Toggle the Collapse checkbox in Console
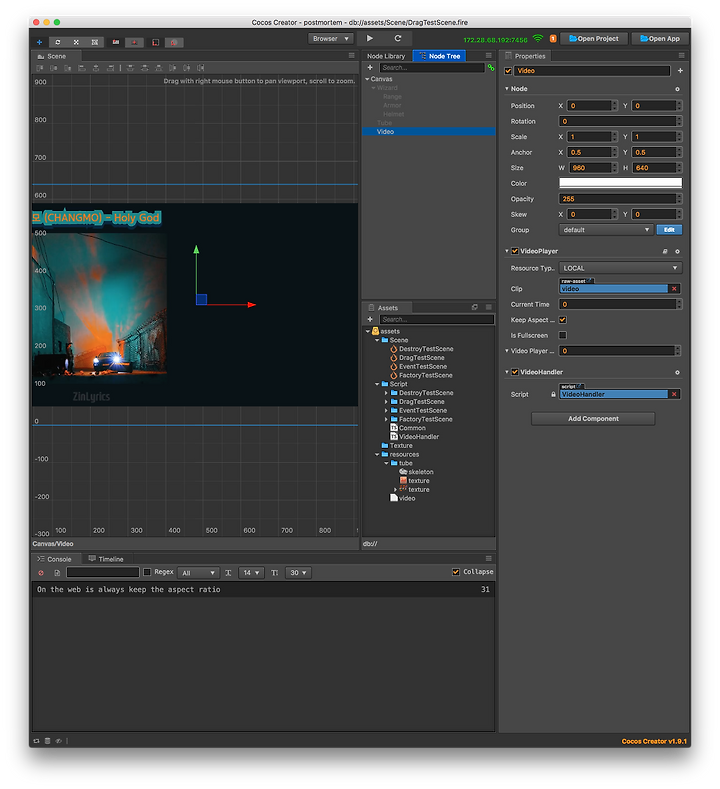Screen dimensions: 720x789 tap(456, 572)
